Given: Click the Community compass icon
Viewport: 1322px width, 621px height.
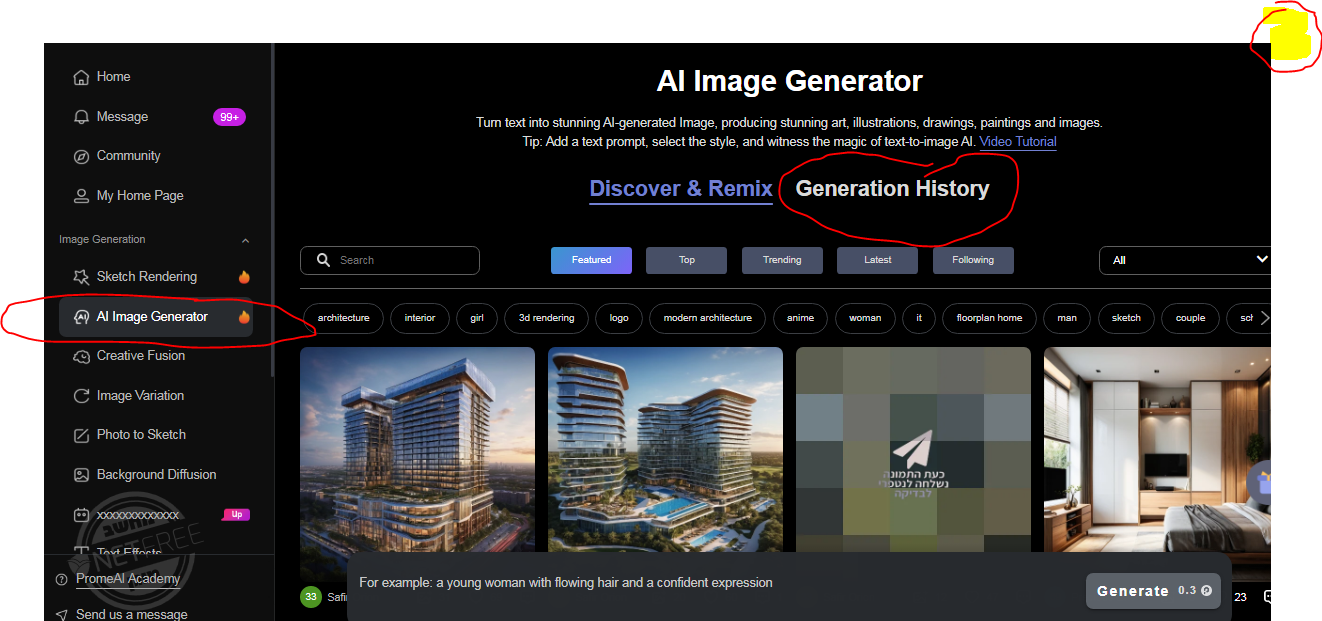Looking at the screenshot, I should (x=82, y=156).
